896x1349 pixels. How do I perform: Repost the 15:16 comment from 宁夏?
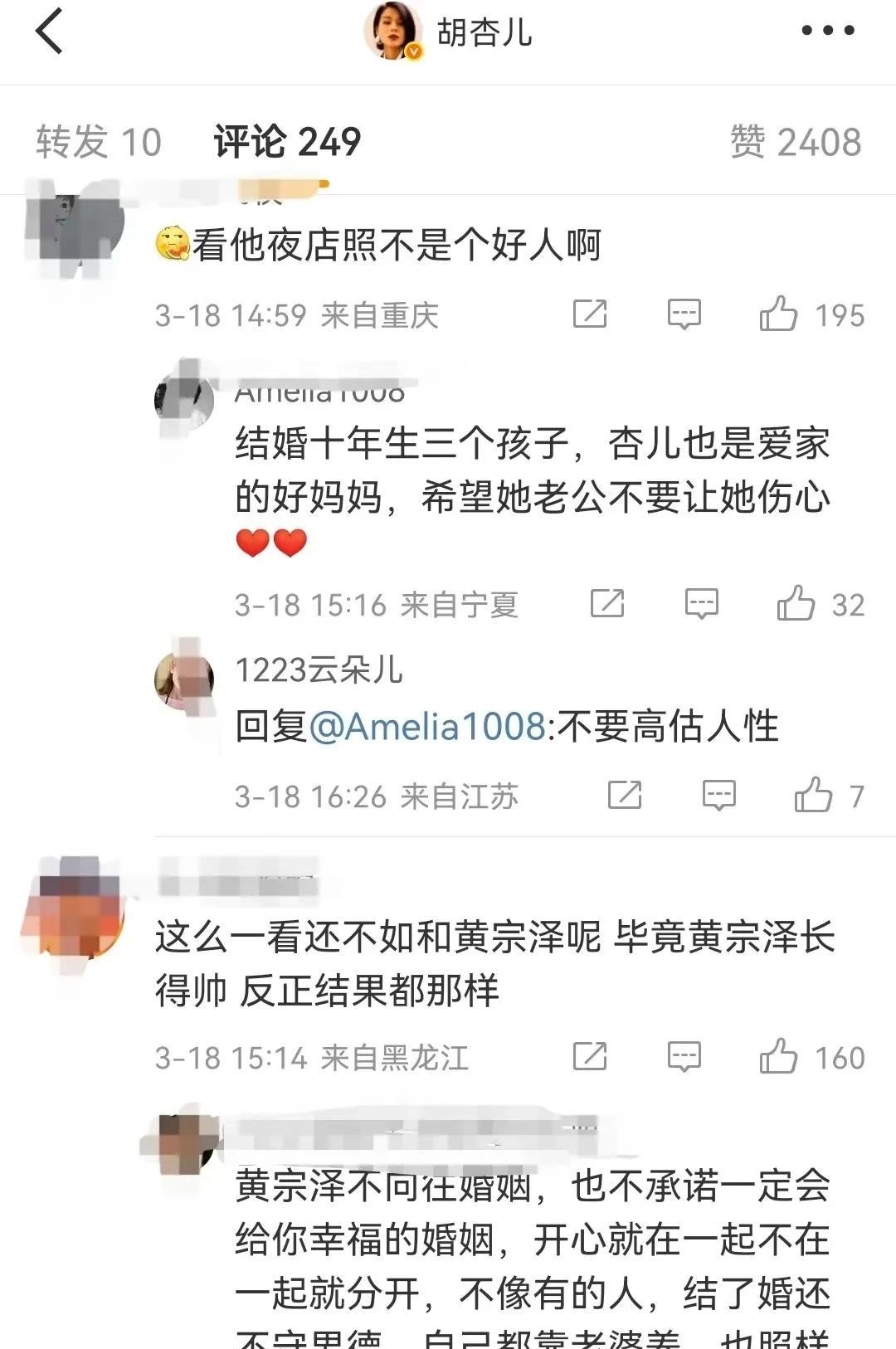pos(607,603)
